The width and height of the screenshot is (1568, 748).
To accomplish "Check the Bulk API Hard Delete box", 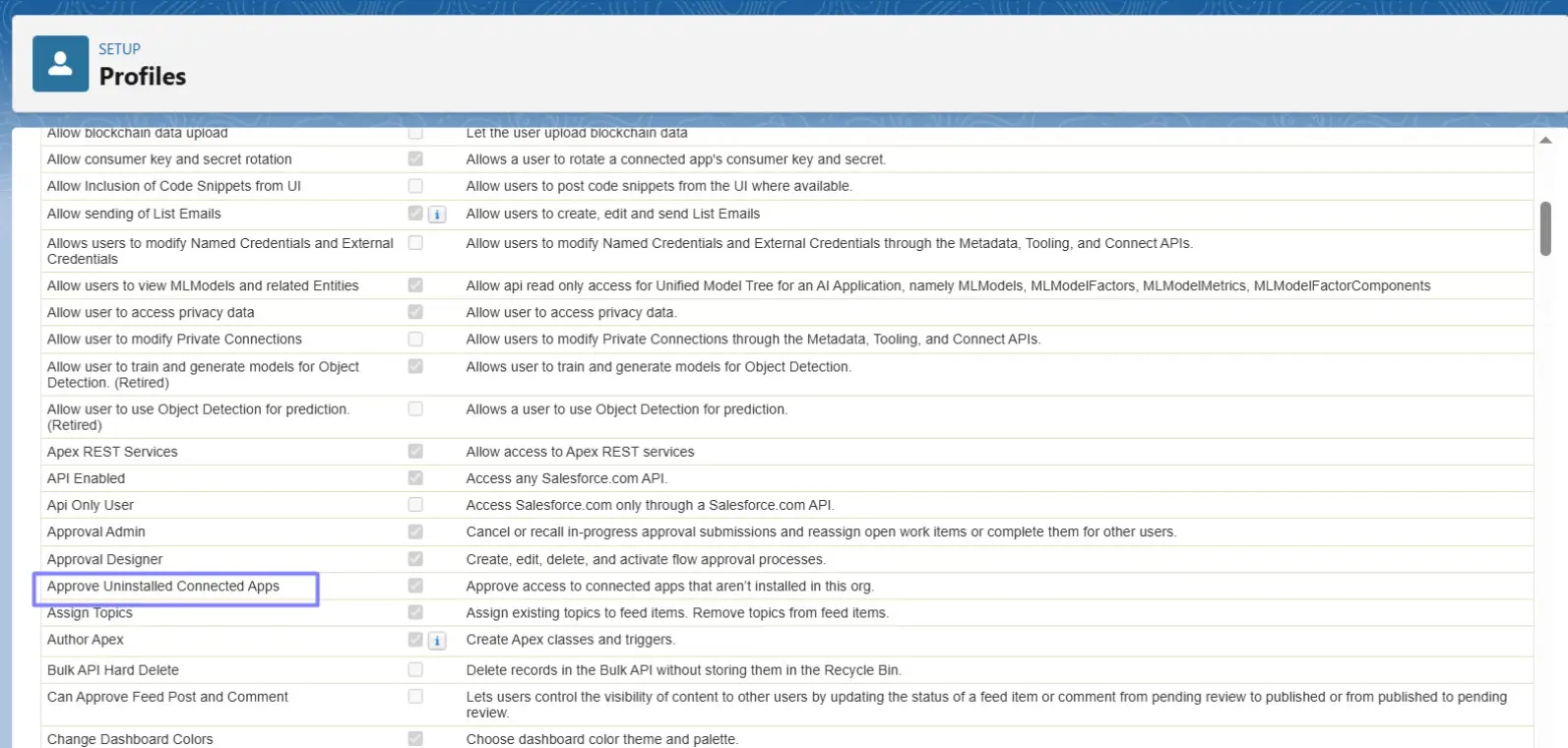I will [x=415, y=670].
